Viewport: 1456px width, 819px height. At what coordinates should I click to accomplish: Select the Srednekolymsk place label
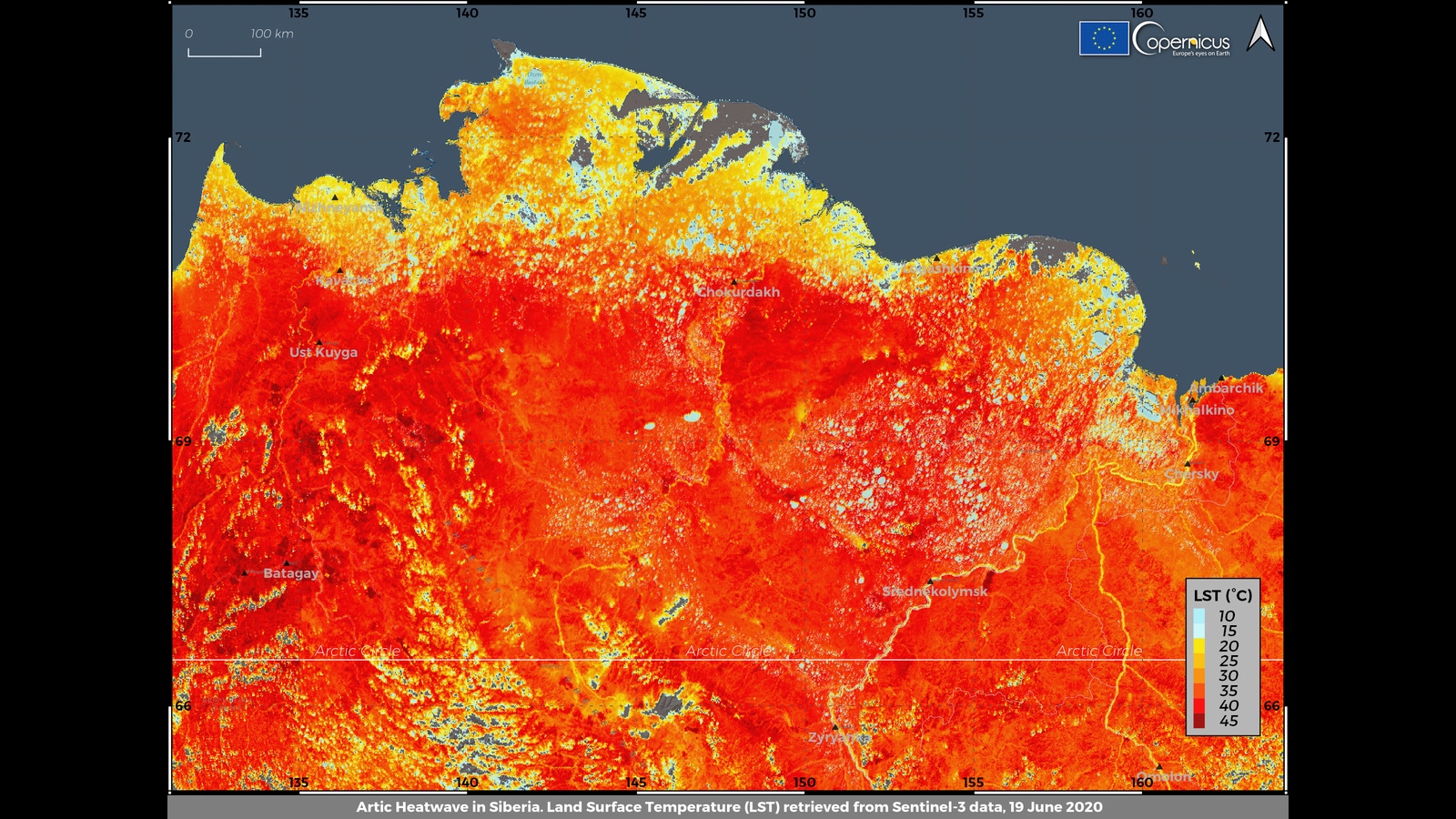935,591
